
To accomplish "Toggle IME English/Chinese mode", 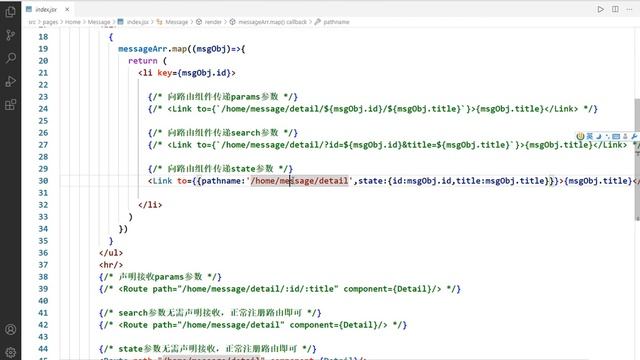I will 589,136.
